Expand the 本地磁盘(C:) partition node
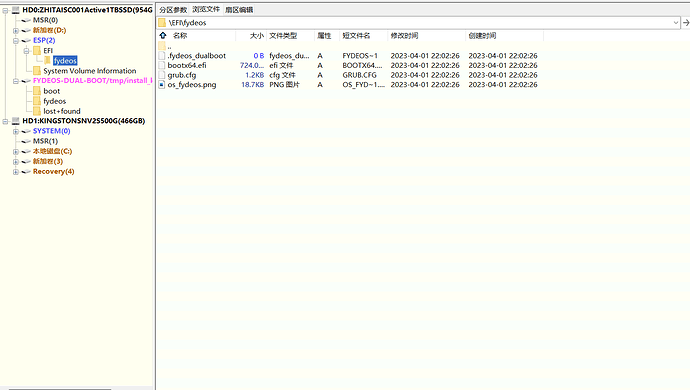The width and height of the screenshot is (690, 390). click(x=16, y=151)
